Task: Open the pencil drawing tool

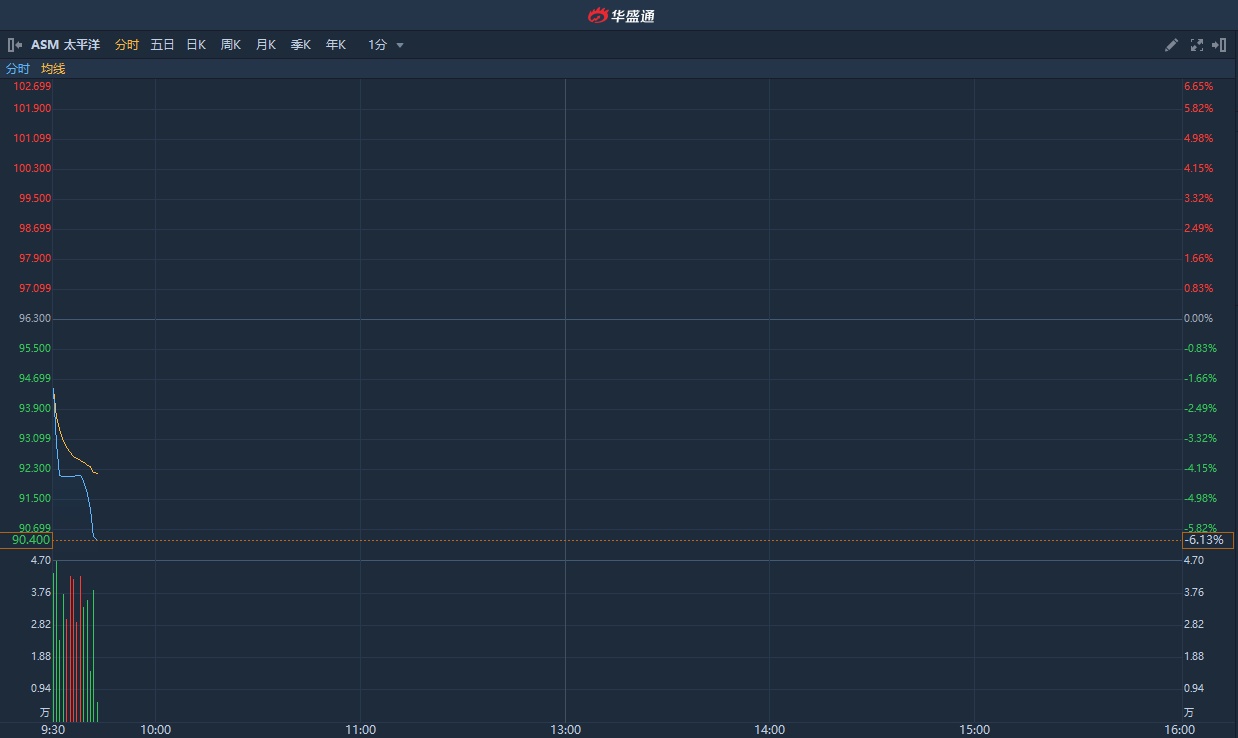Action: coord(1171,45)
